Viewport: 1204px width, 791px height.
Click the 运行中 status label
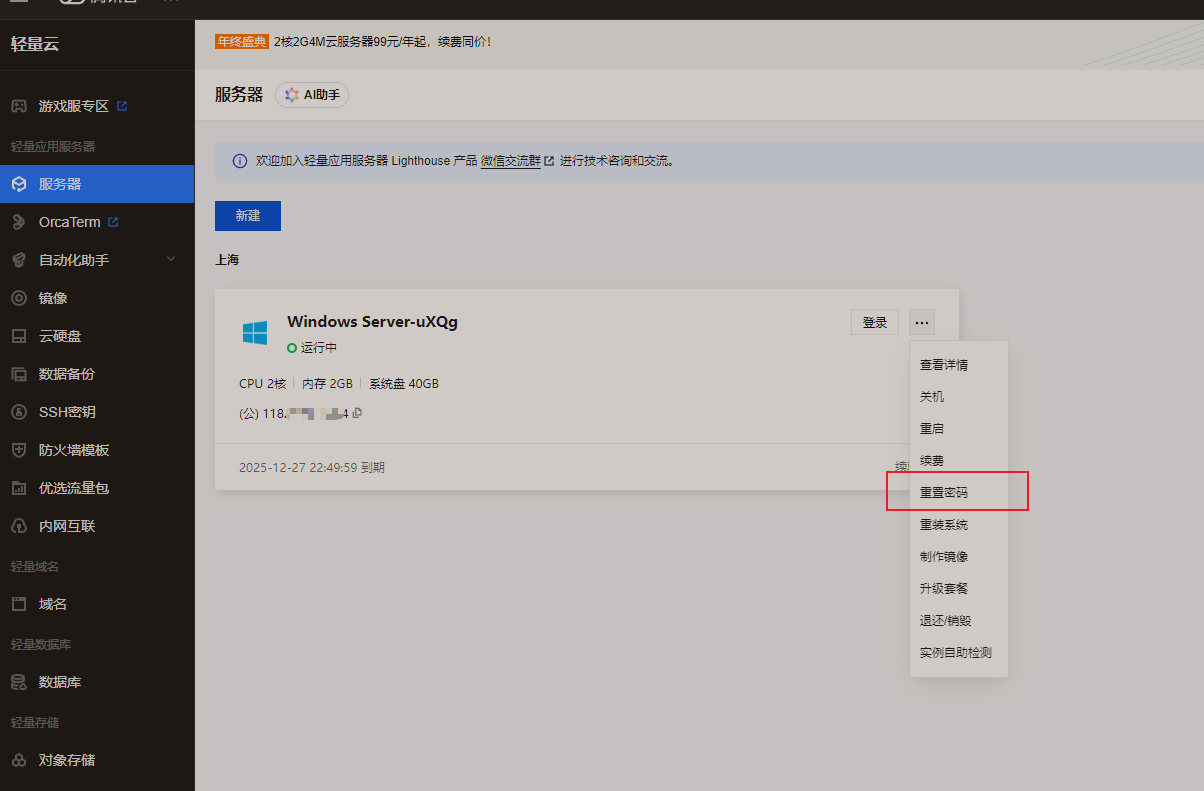tap(319, 348)
